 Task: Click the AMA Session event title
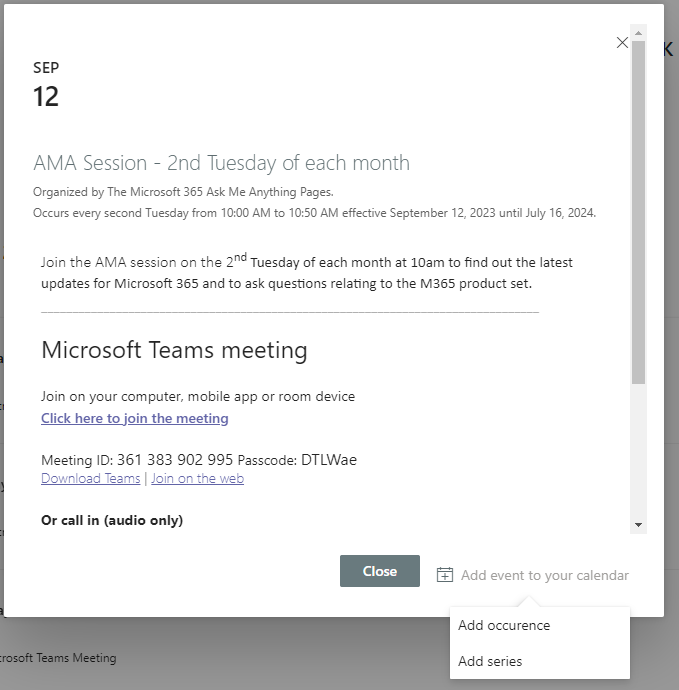pyautogui.click(x=221, y=163)
